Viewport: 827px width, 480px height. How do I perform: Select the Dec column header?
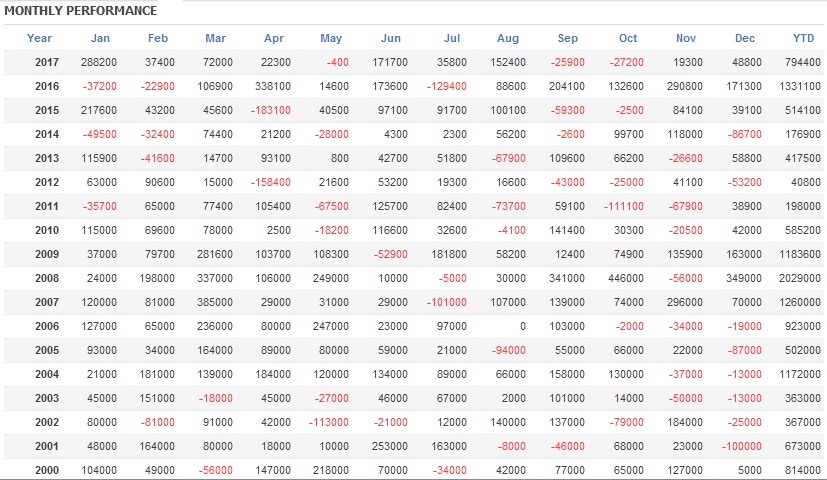(x=745, y=39)
